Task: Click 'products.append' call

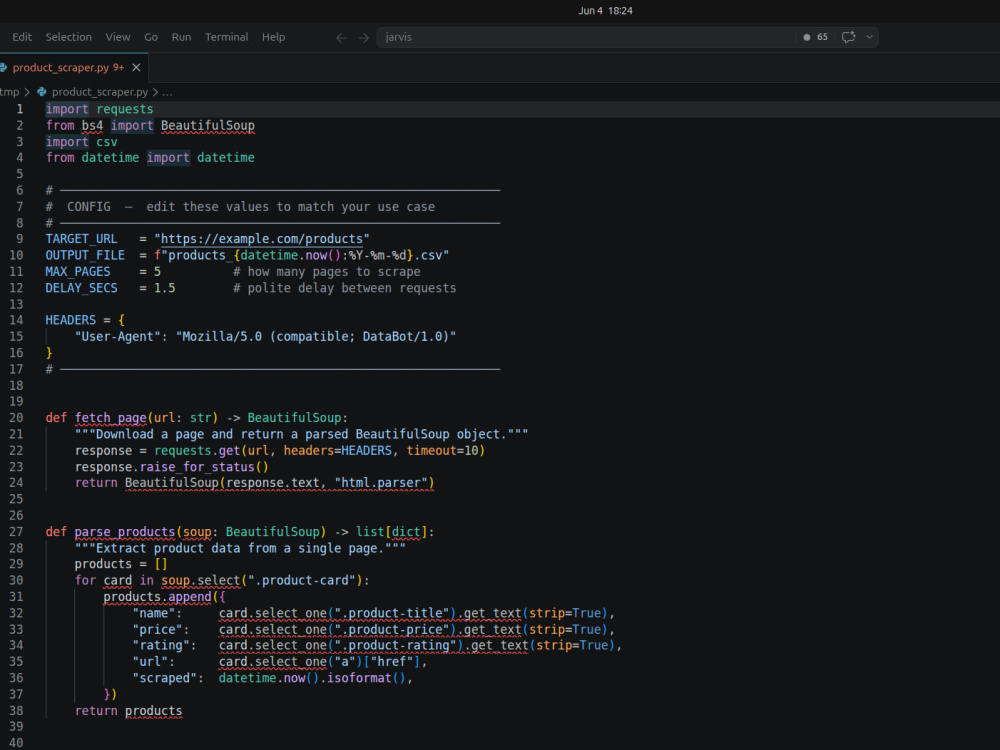Action: pyautogui.click(x=157, y=597)
